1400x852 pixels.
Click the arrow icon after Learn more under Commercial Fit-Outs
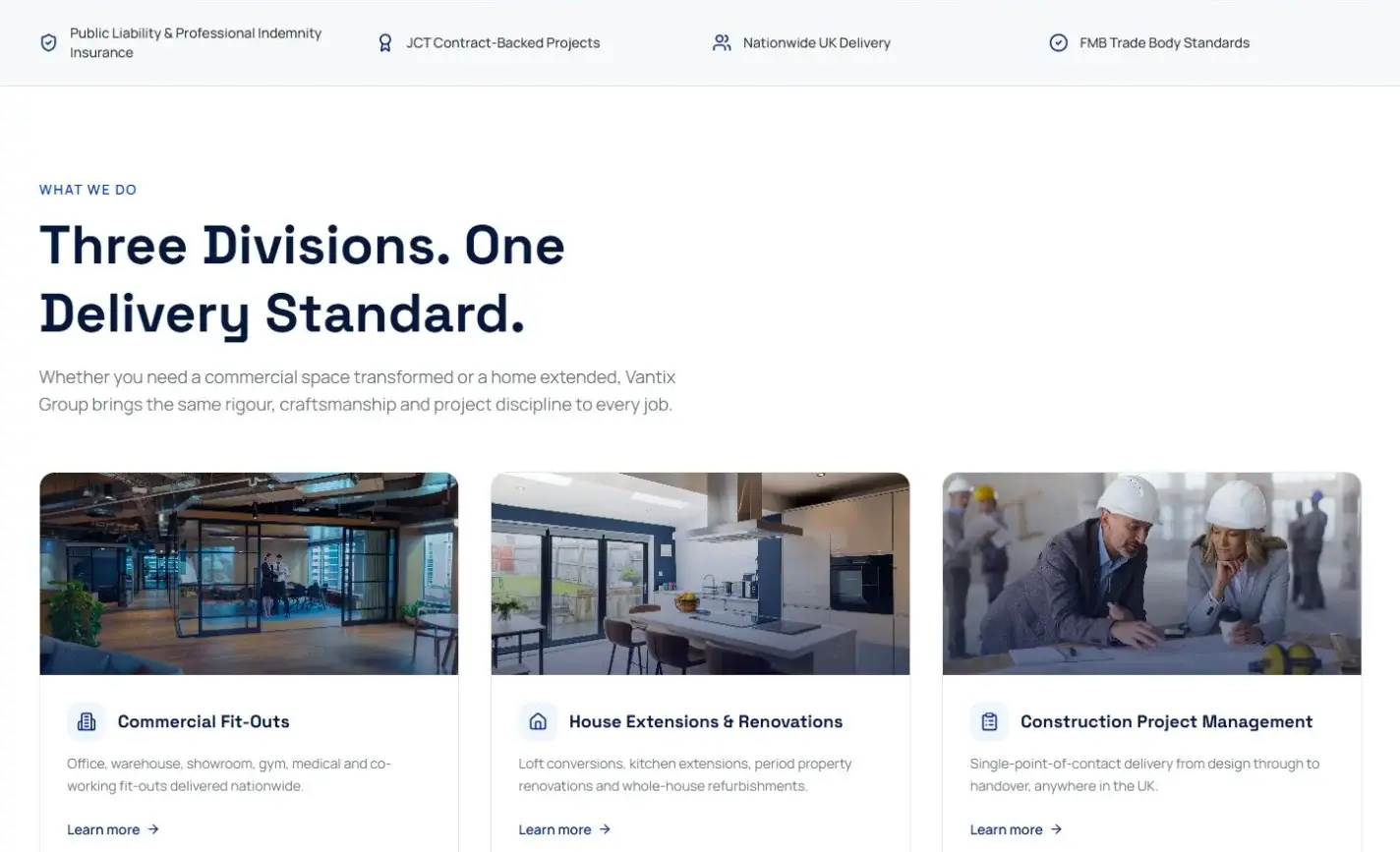tap(153, 829)
